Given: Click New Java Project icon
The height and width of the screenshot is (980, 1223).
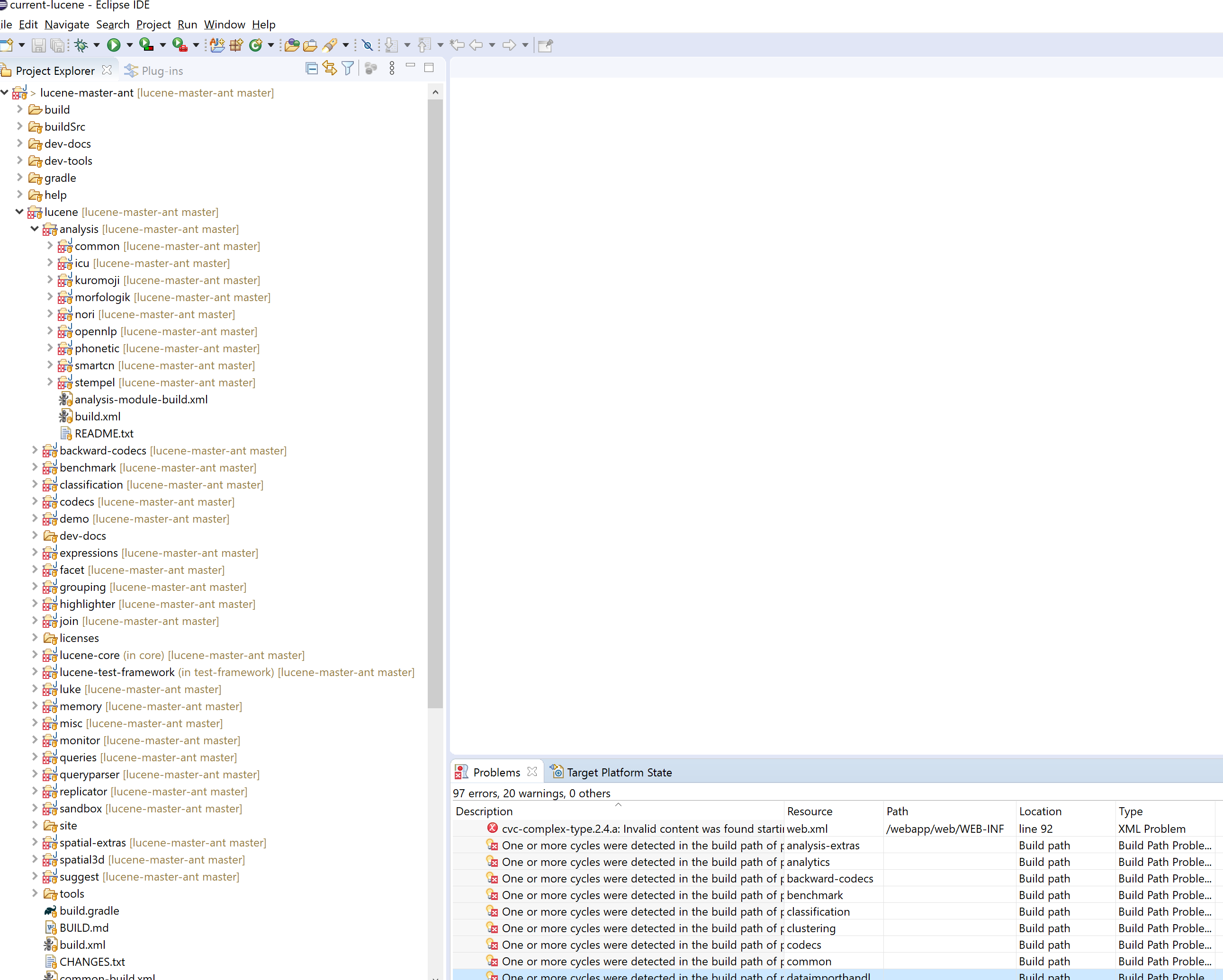Looking at the screenshot, I should coord(217,45).
